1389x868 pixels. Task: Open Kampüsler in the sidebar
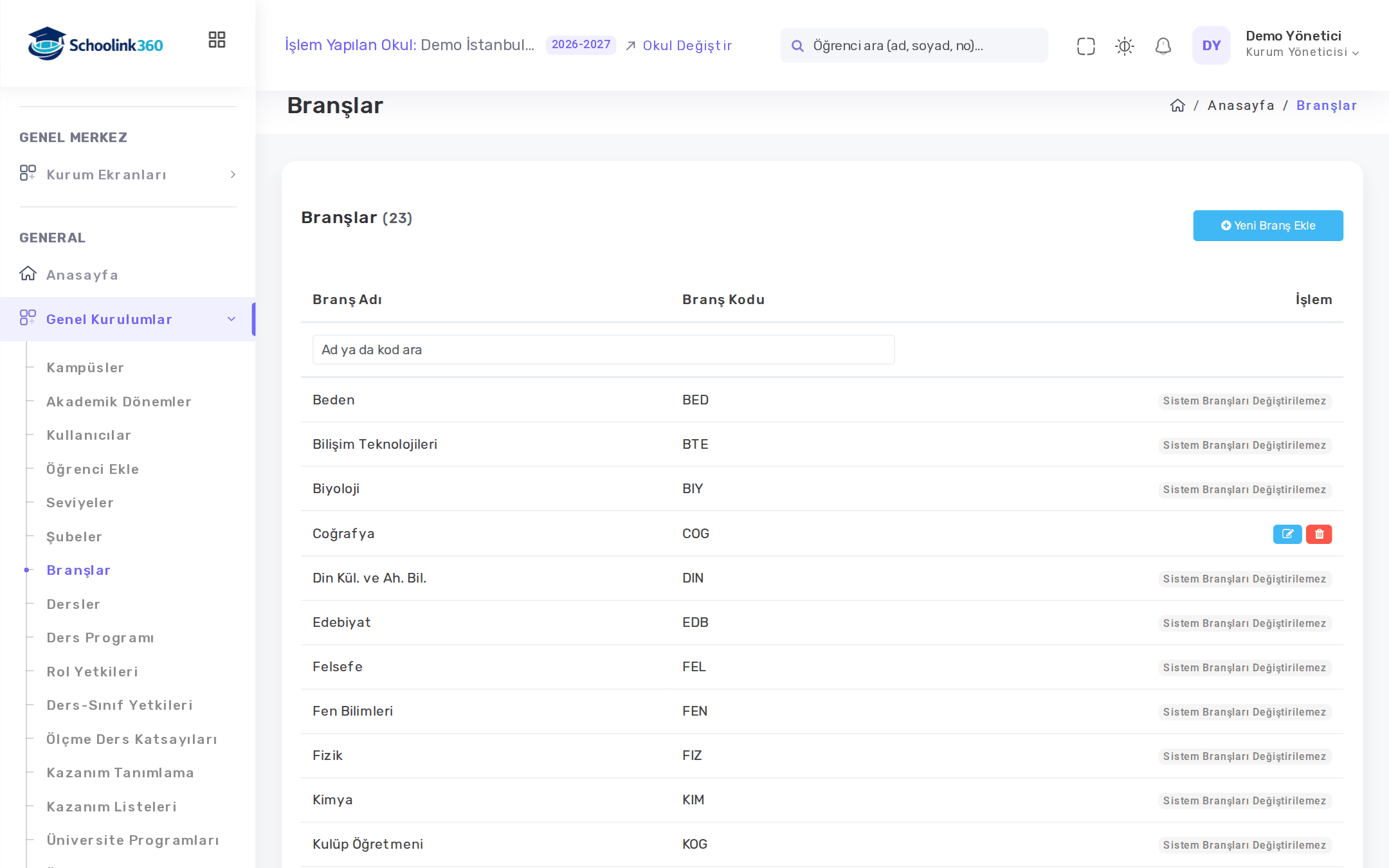[85, 368]
